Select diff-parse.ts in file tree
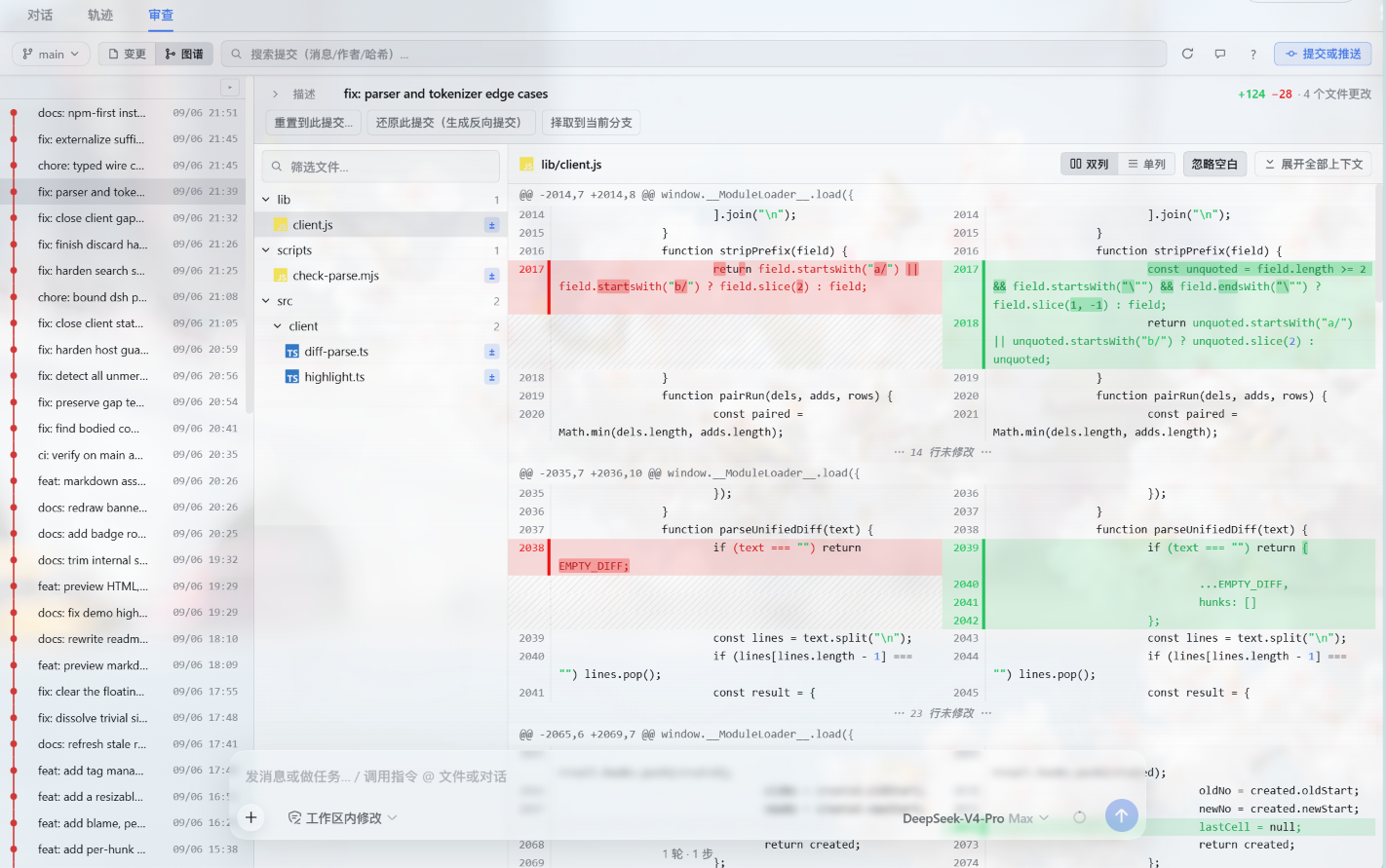Image resolution: width=1386 pixels, height=868 pixels. 380,352
